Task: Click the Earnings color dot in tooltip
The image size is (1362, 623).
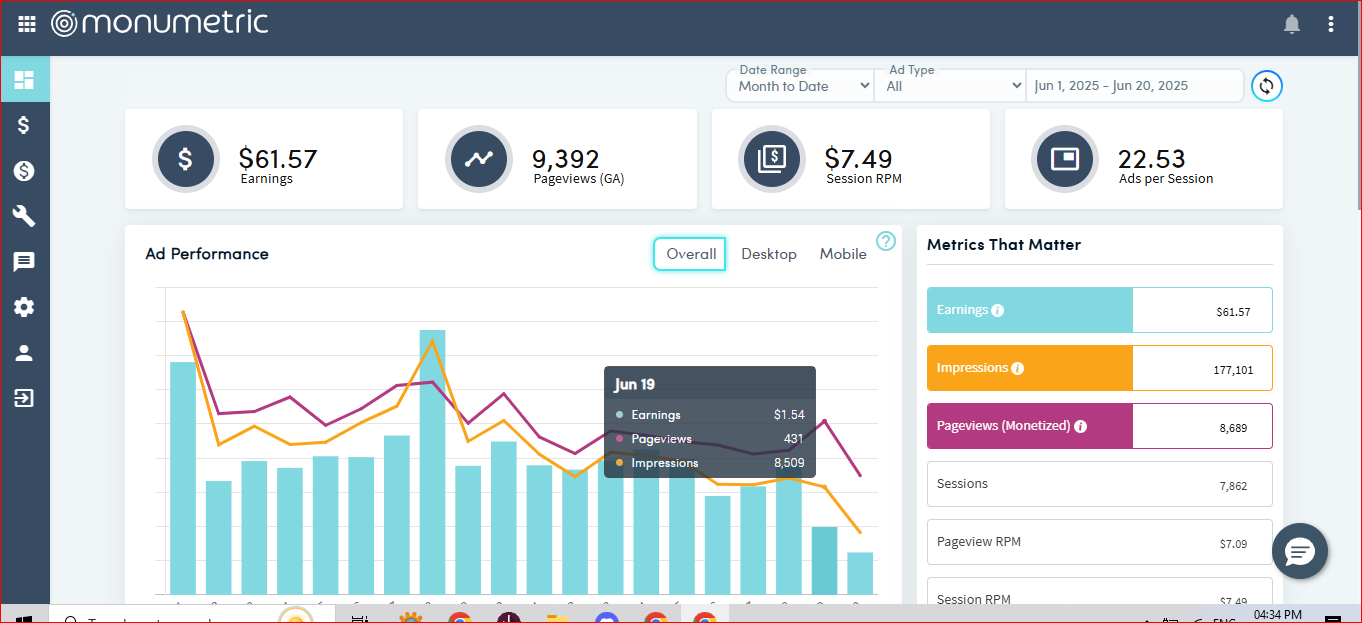Action: pos(620,415)
